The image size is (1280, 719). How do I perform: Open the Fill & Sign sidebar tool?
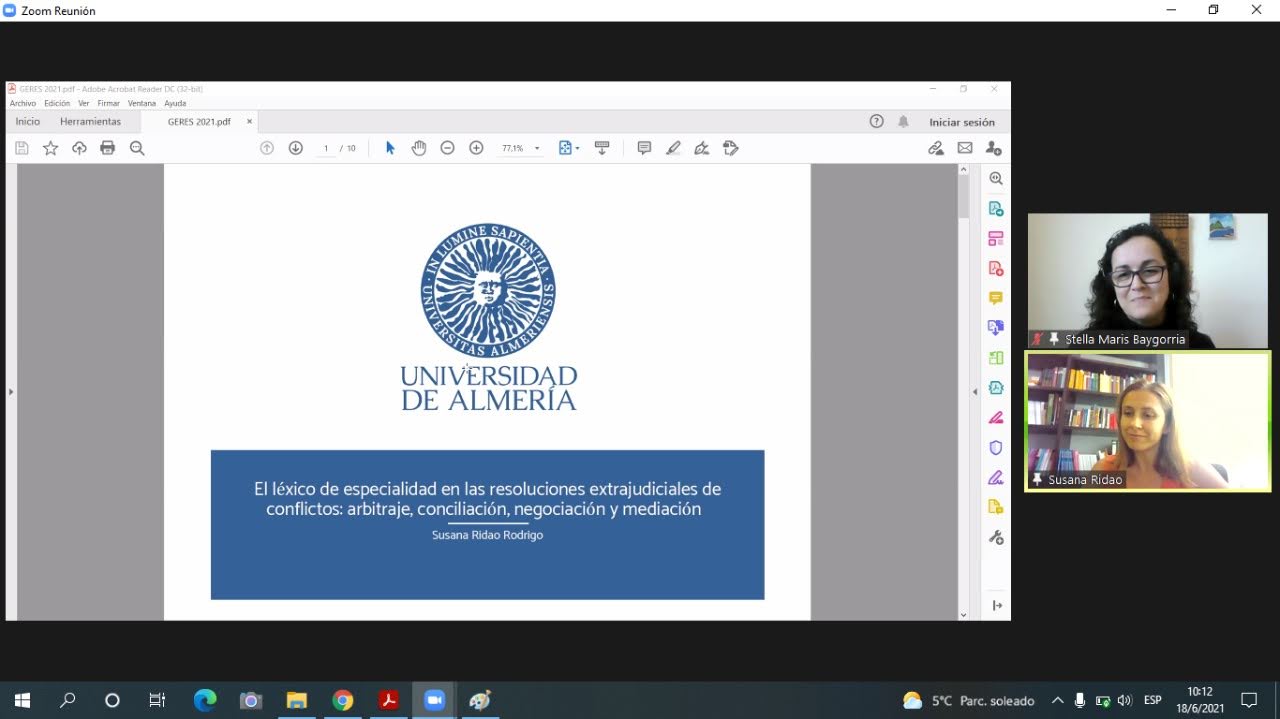click(996, 477)
